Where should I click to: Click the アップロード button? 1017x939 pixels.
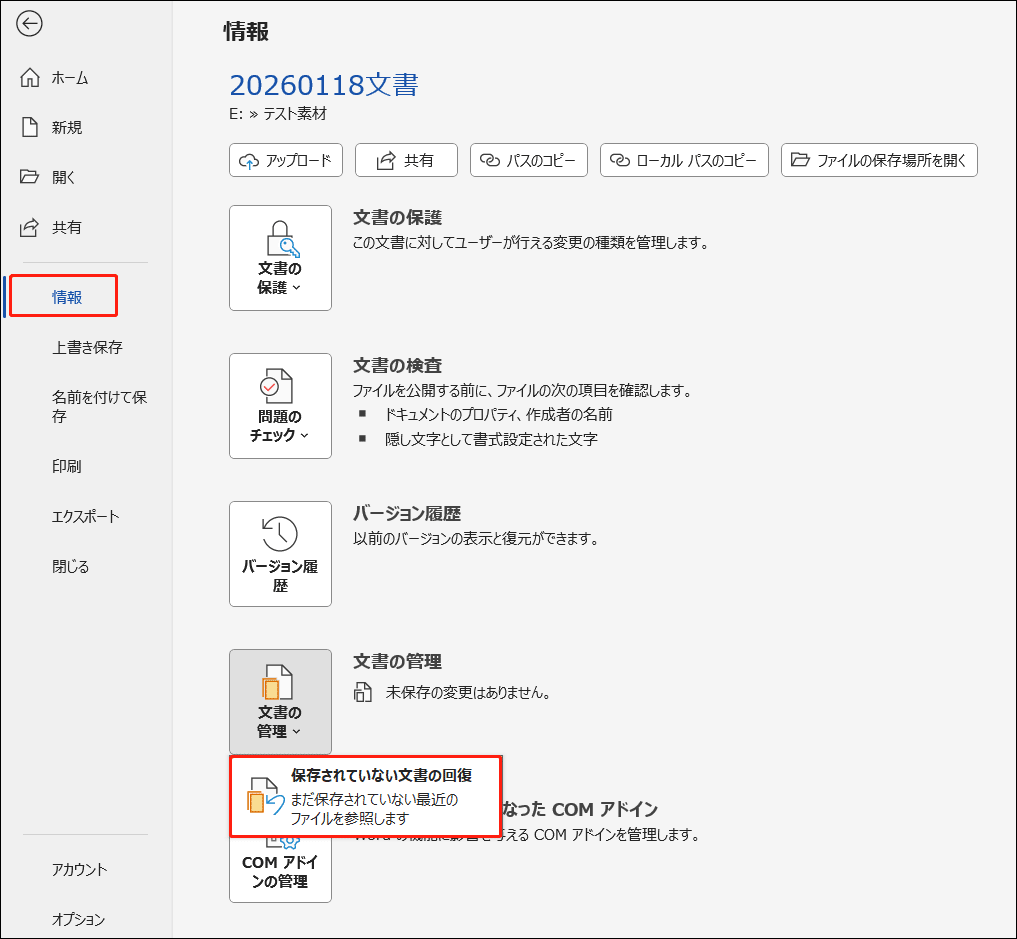click(285, 160)
